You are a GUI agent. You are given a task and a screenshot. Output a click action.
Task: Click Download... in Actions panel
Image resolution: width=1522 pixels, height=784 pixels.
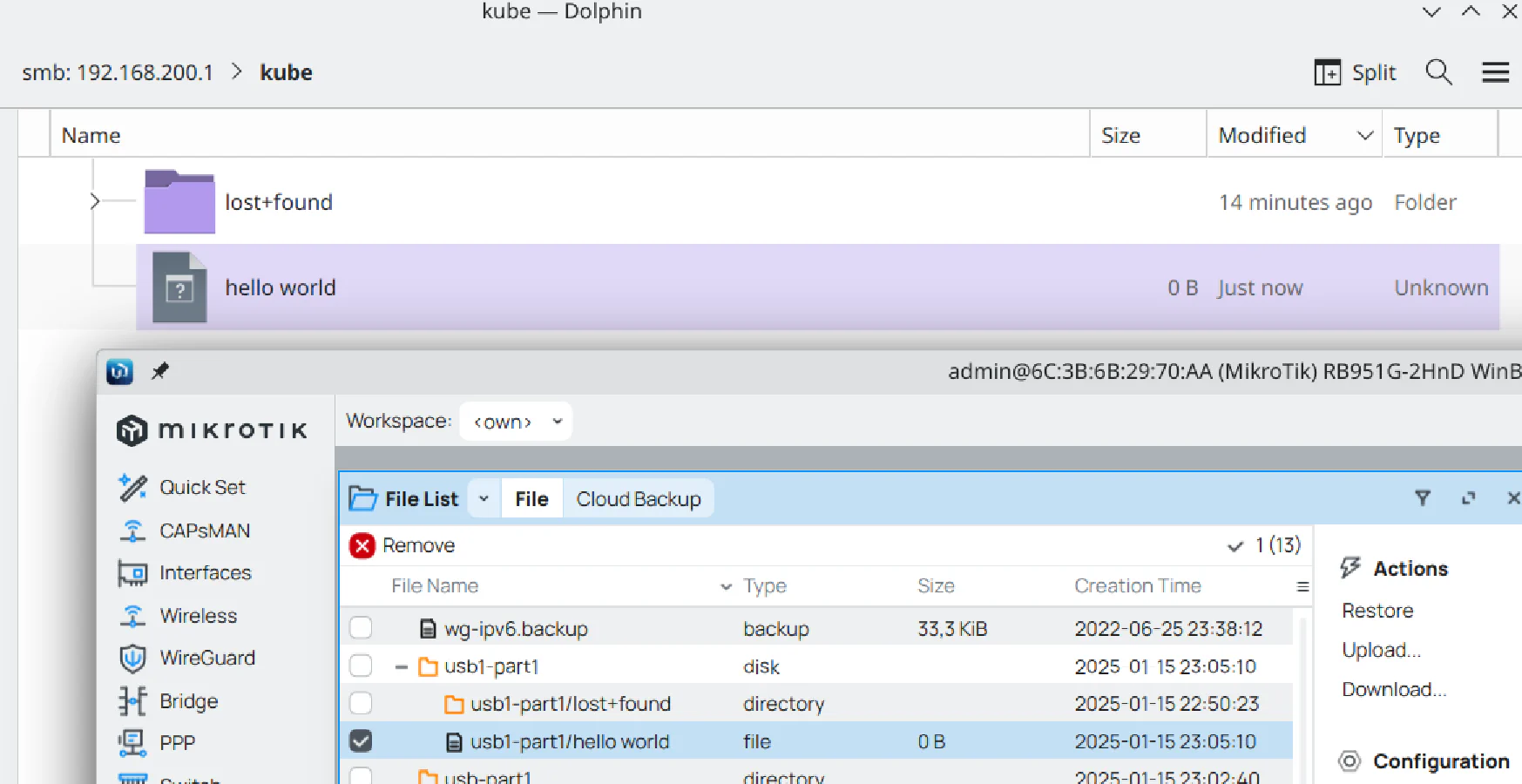1393,690
